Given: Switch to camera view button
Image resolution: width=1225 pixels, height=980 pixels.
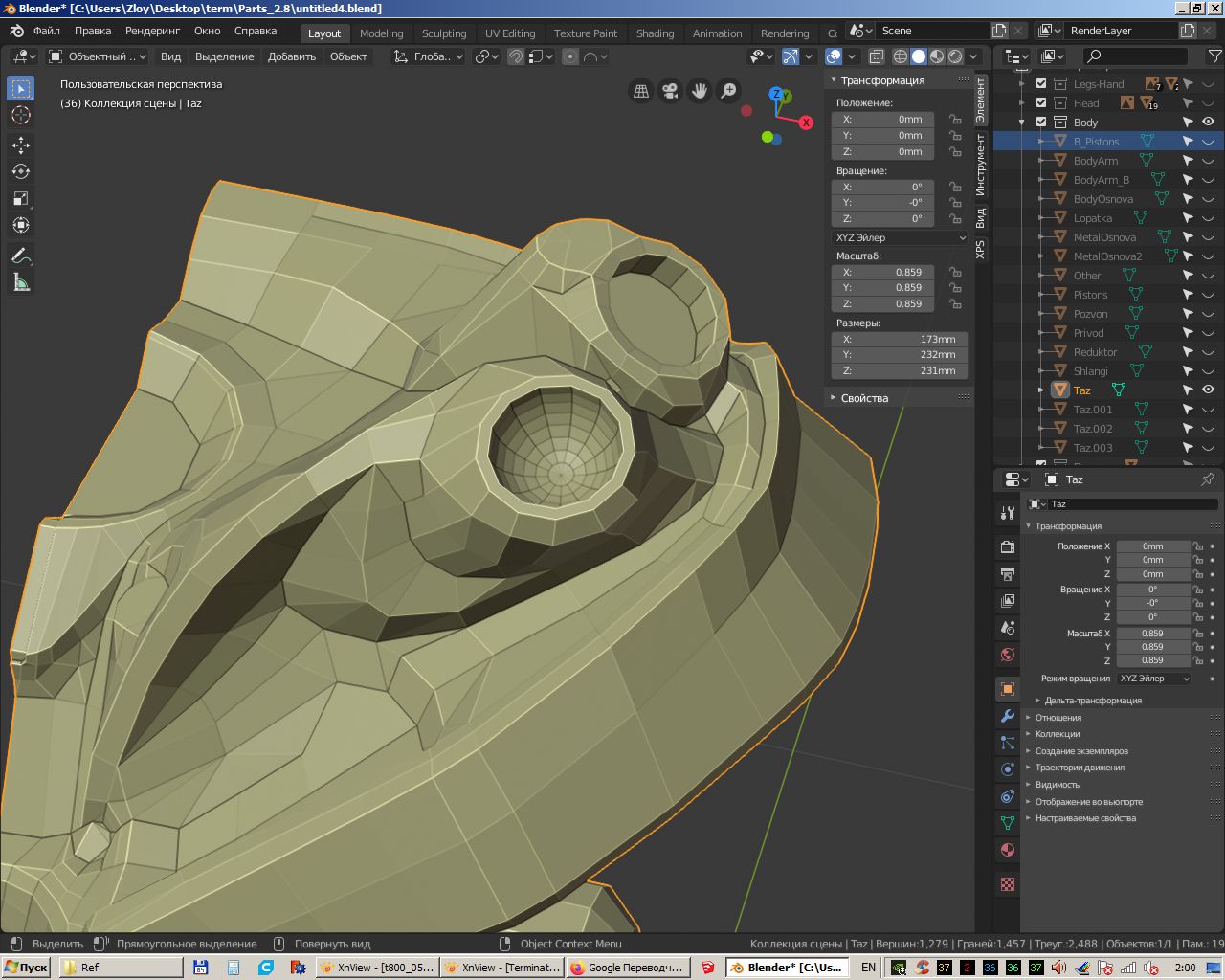Looking at the screenshot, I should click(x=670, y=91).
